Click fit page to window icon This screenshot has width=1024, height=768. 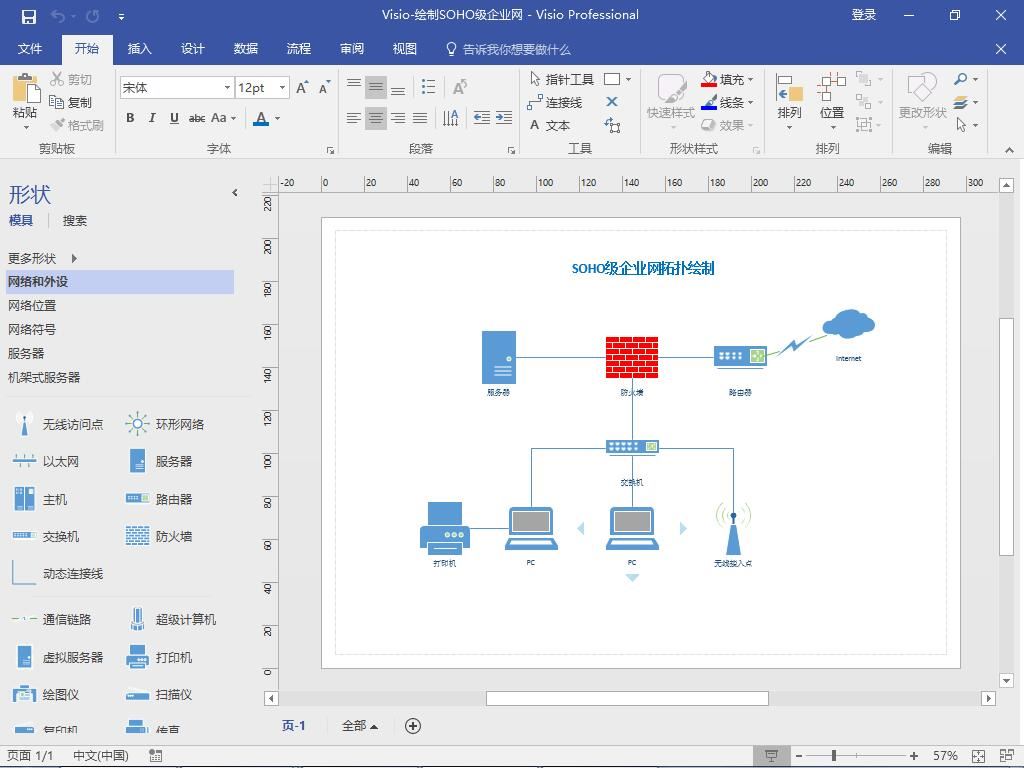[x=978, y=756]
